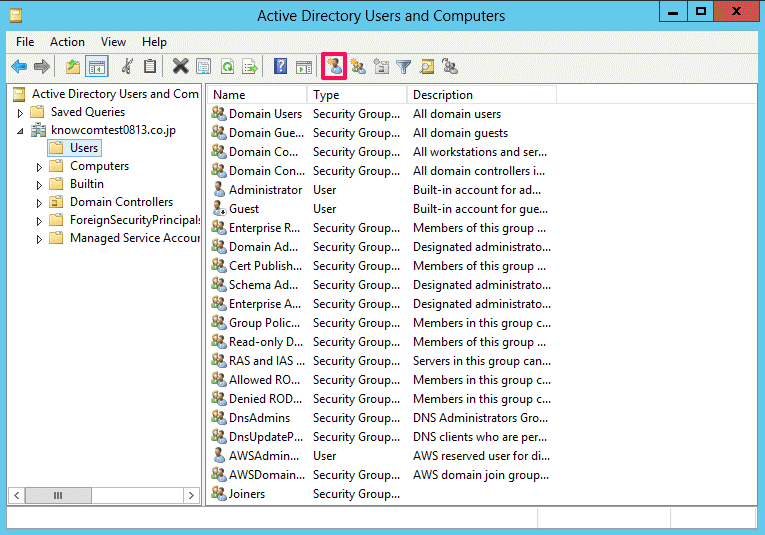Image resolution: width=765 pixels, height=535 pixels.
Task: Create a new user with toolbar icon
Action: [334, 66]
